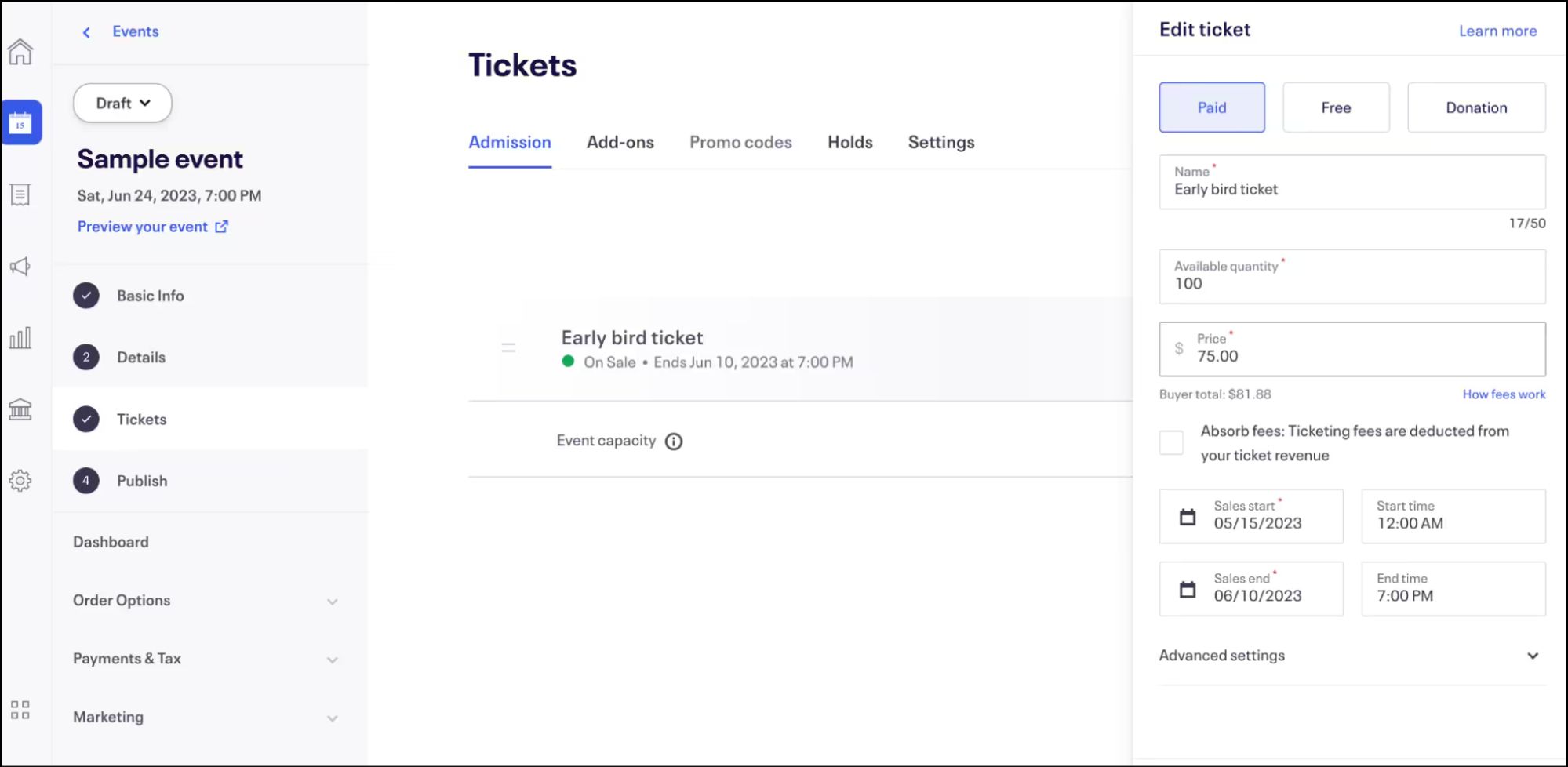The image size is (1568, 767).
Task: Click the Basic Info checkmark step icon
Action: (86, 296)
